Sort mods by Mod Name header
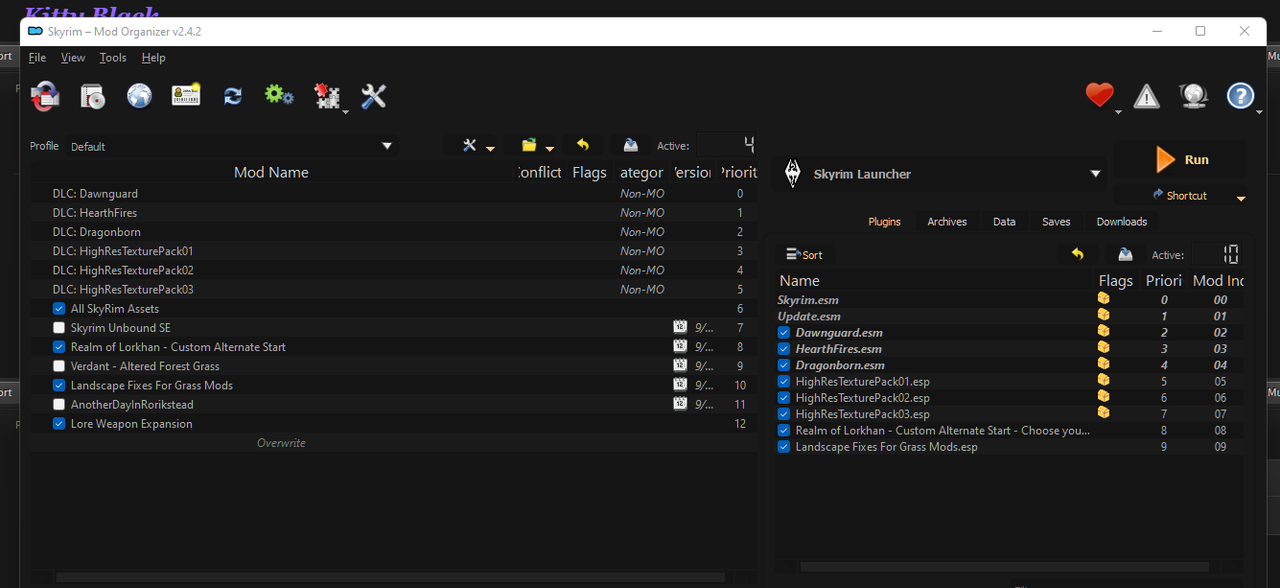Image resolution: width=1280 pixels, height=588 pixels. coord(271,172)
